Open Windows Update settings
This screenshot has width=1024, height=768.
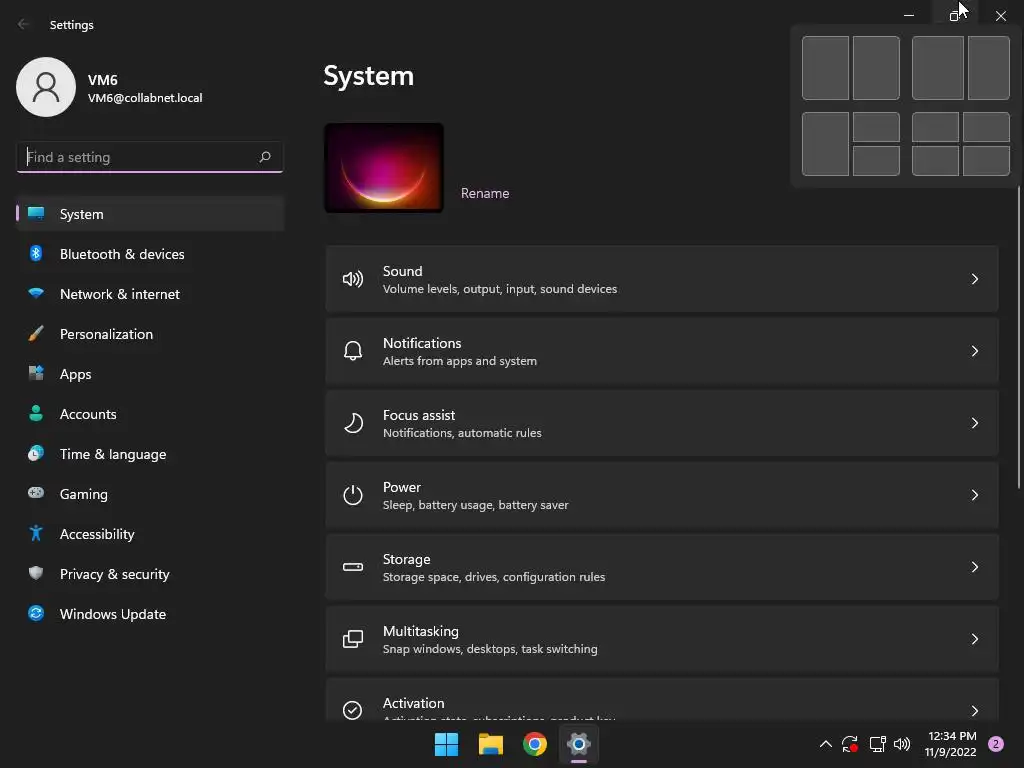point(150,614)
